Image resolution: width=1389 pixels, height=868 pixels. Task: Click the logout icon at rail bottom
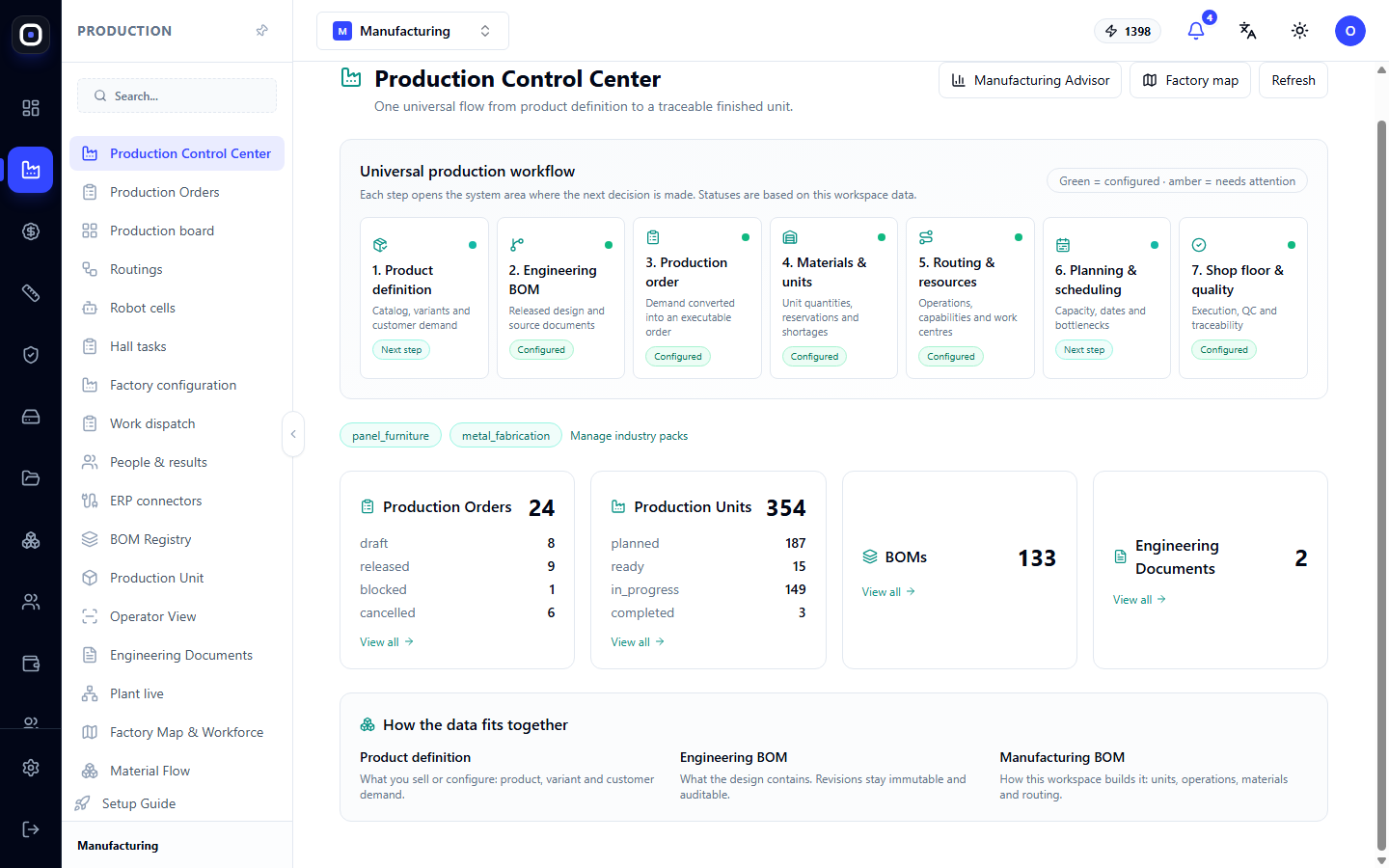point(31,829)
